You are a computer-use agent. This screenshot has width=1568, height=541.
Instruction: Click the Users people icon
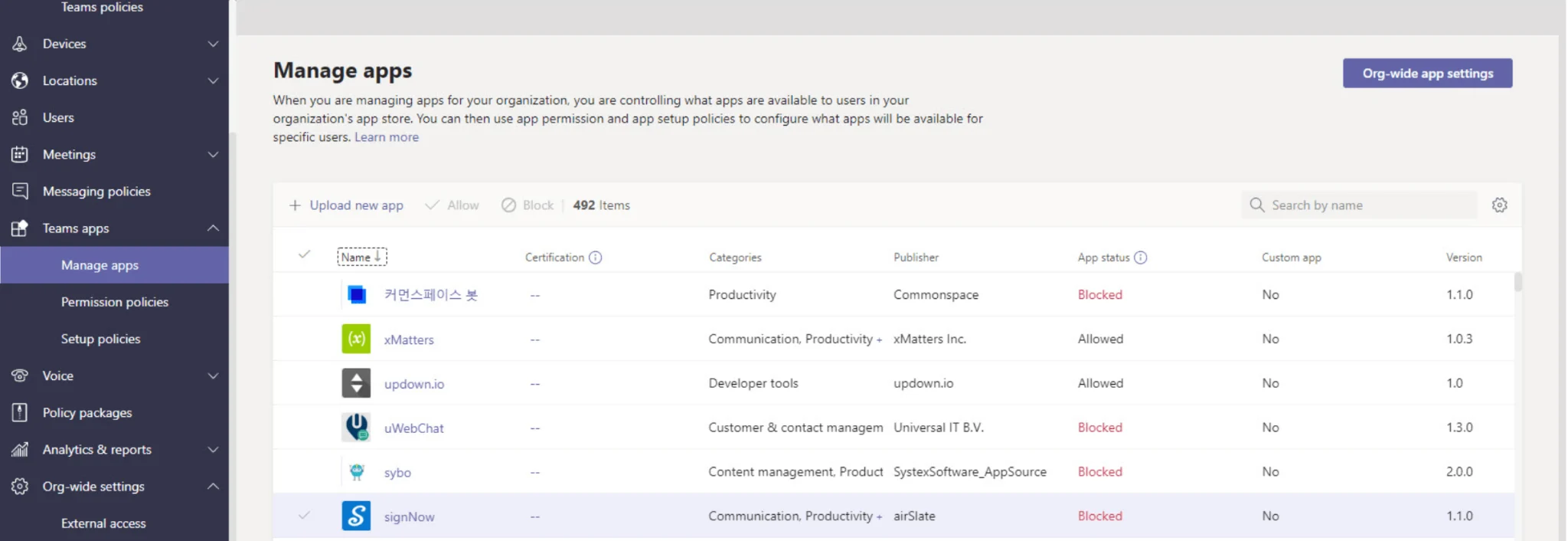click(x=20, y=117)
